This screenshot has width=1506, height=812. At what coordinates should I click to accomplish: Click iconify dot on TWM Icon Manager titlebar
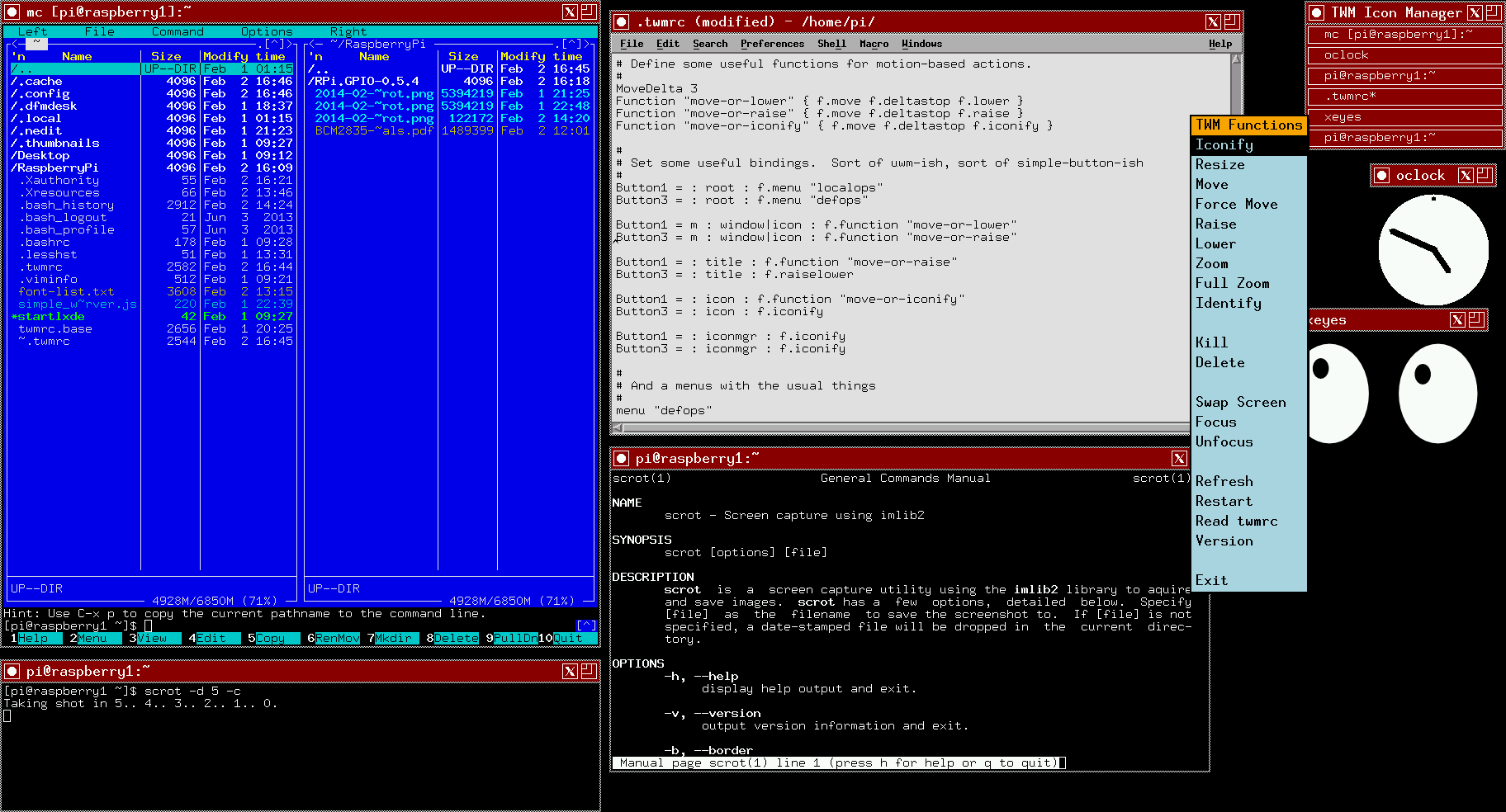tap(1317, 12)
